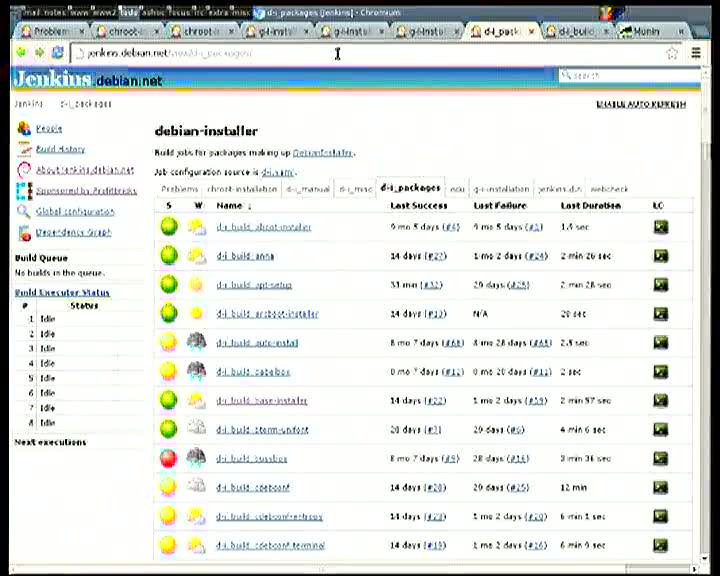Click the Jenkins debian.net header logo

(x=87, y=79)
